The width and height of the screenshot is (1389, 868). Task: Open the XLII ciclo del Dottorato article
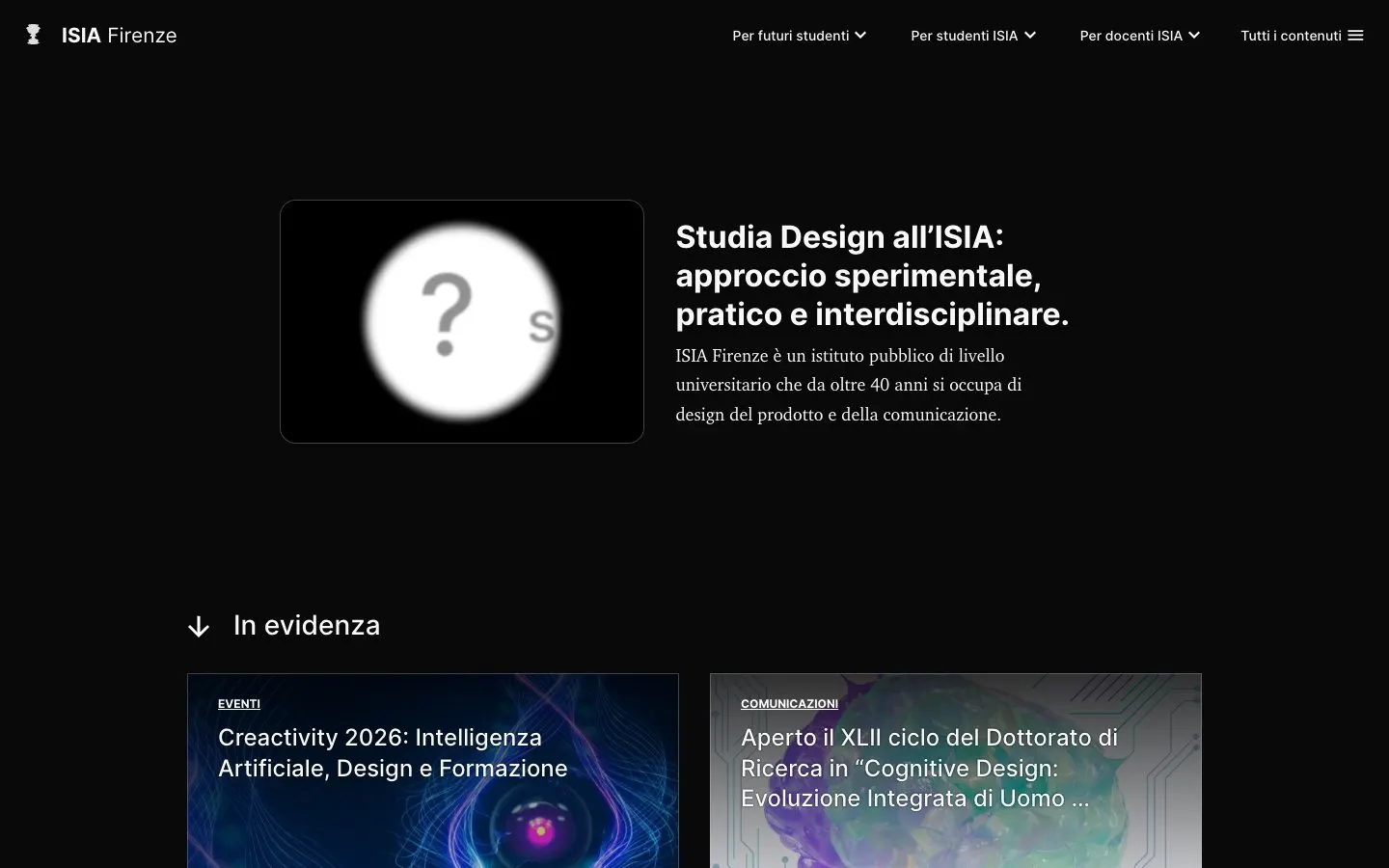click(929, 769)
